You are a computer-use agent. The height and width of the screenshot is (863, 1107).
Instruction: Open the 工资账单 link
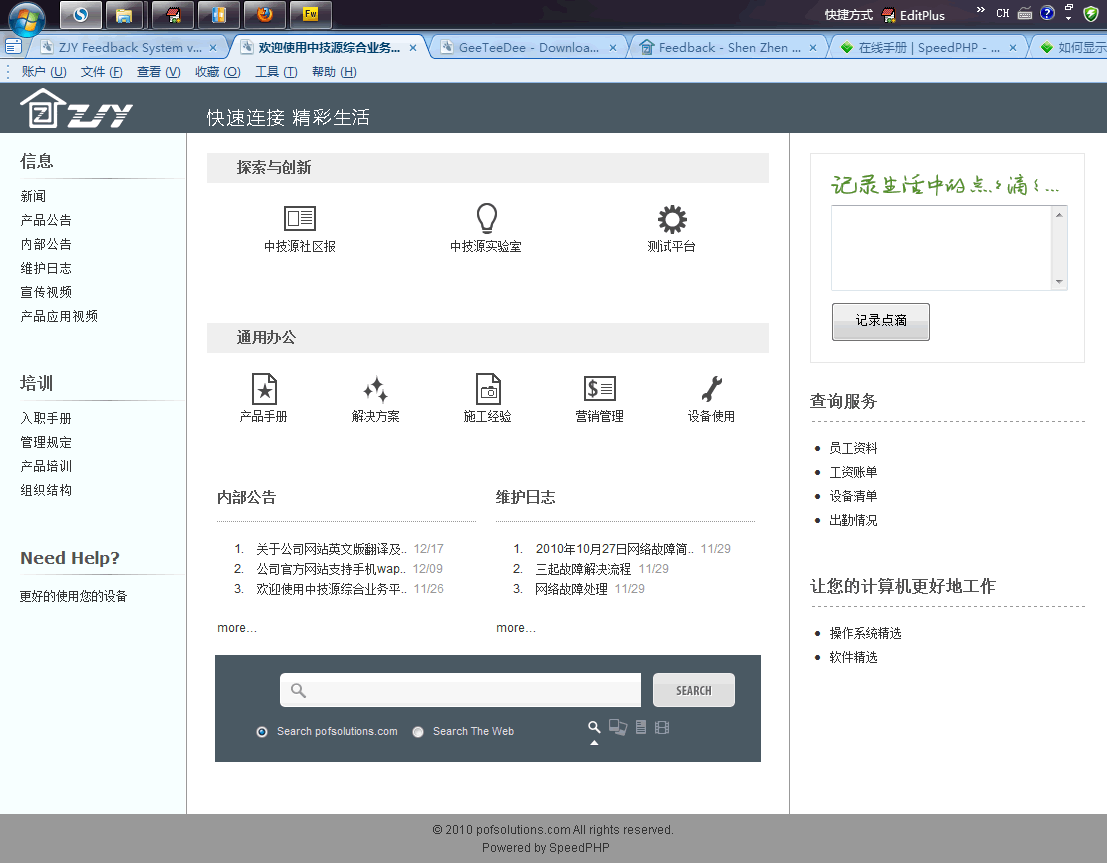853,472
